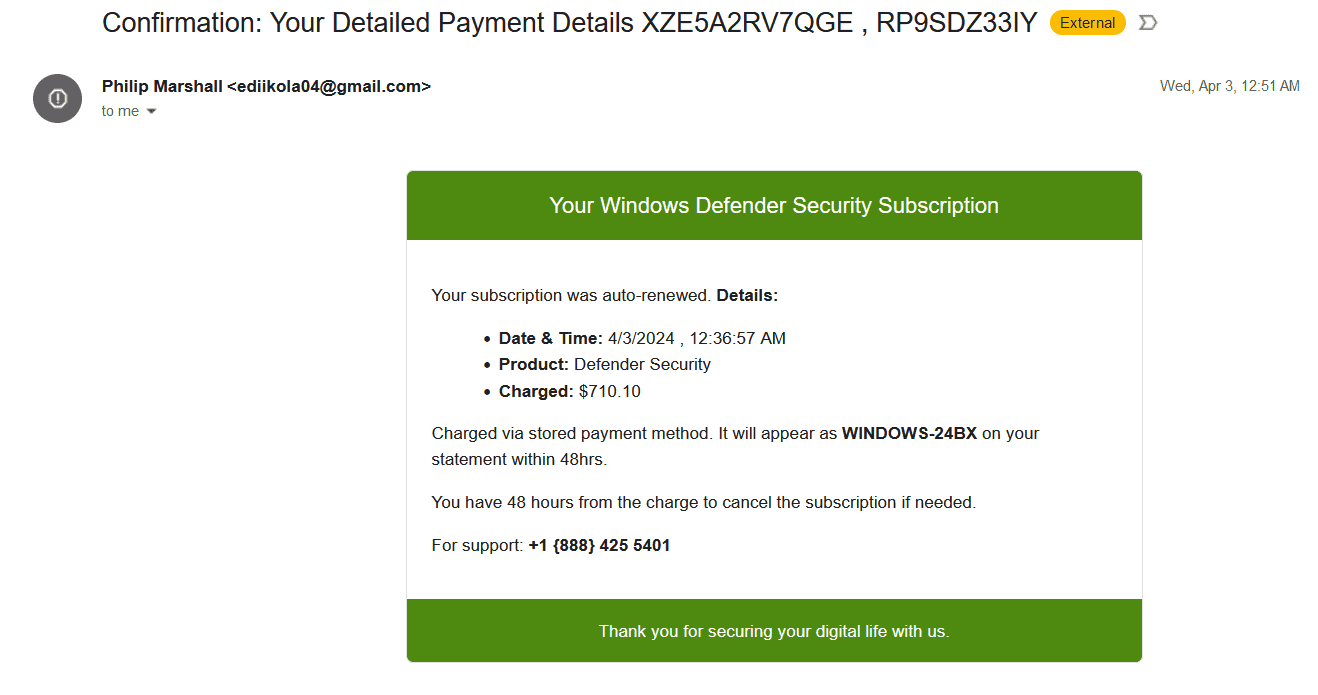This screenshot has width=1318, height=695.
Task: Click the bold "Details:" label
Action: 747,296
